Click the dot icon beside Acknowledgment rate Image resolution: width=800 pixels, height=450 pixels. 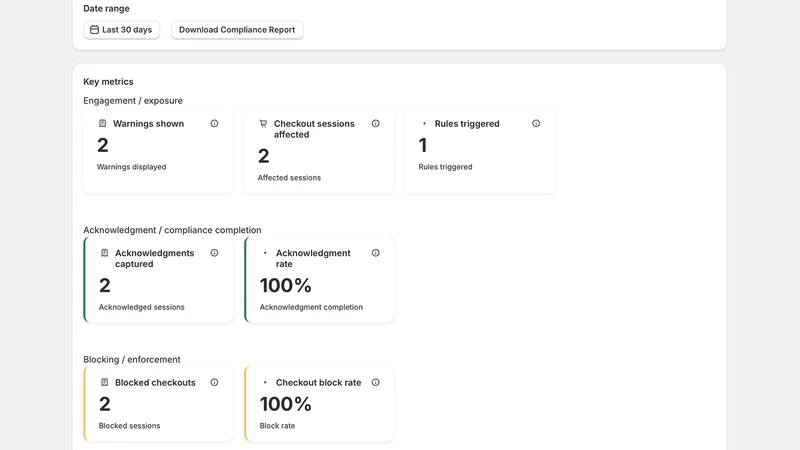coord(265,253)
